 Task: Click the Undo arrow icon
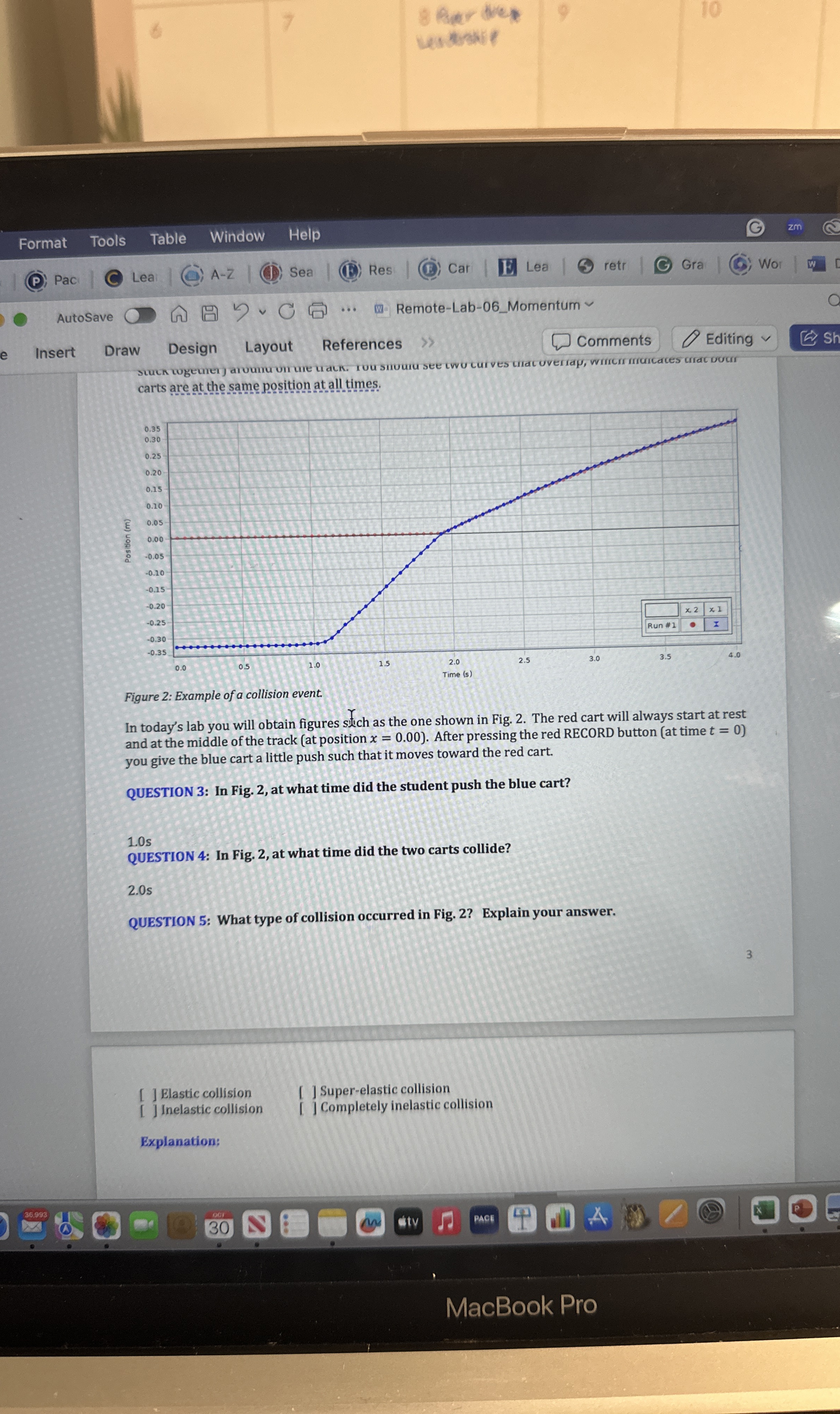[x=241, y=311]
